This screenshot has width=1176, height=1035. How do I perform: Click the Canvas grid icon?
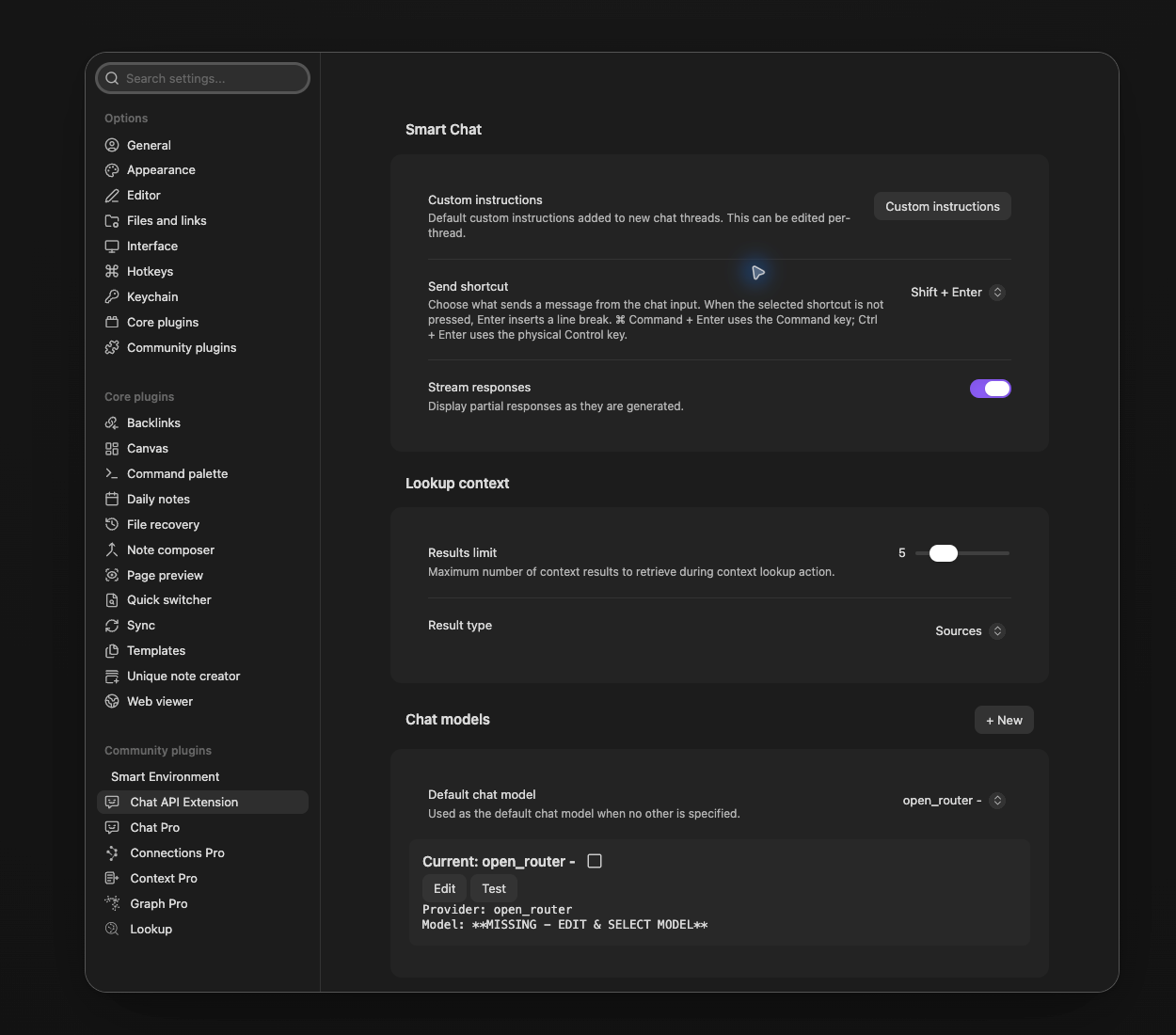(112, 449)
